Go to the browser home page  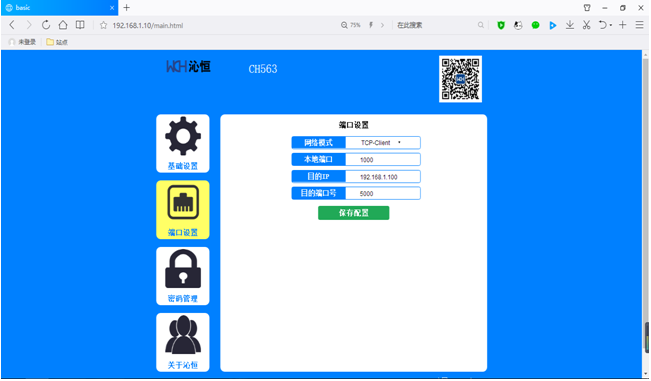pos(63,25)
